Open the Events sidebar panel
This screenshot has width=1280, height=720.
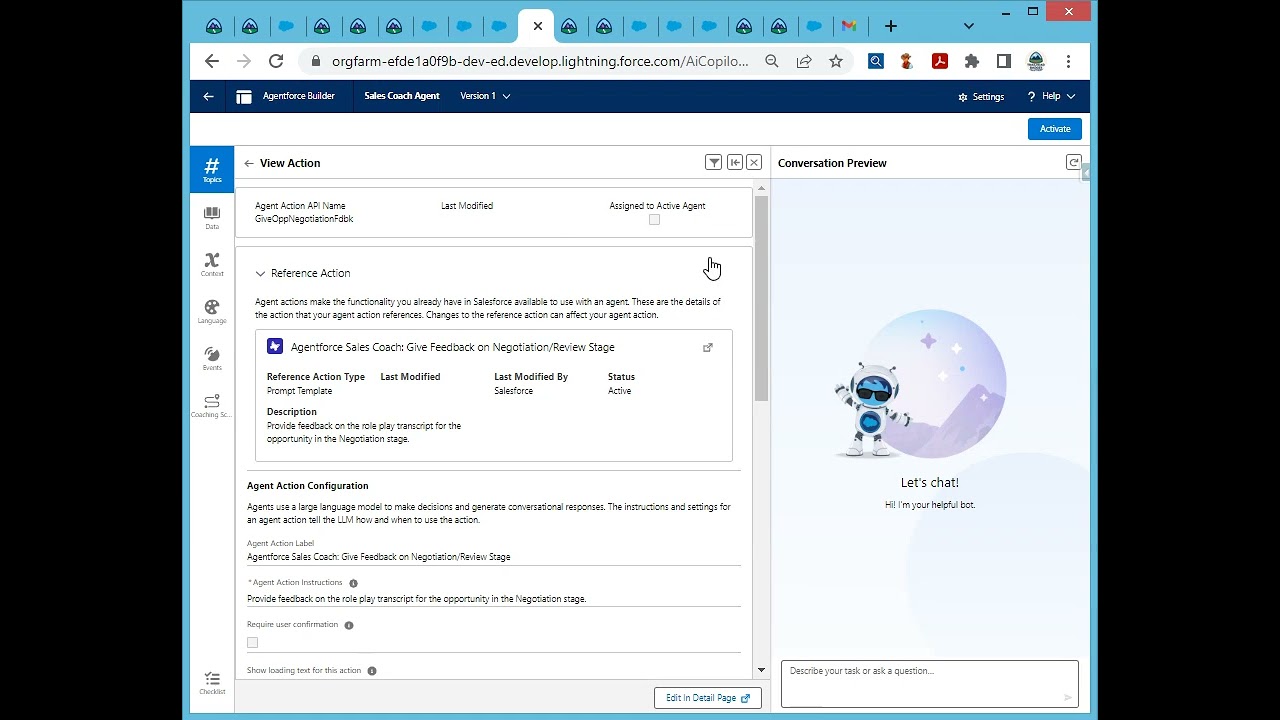pos(212,358)
